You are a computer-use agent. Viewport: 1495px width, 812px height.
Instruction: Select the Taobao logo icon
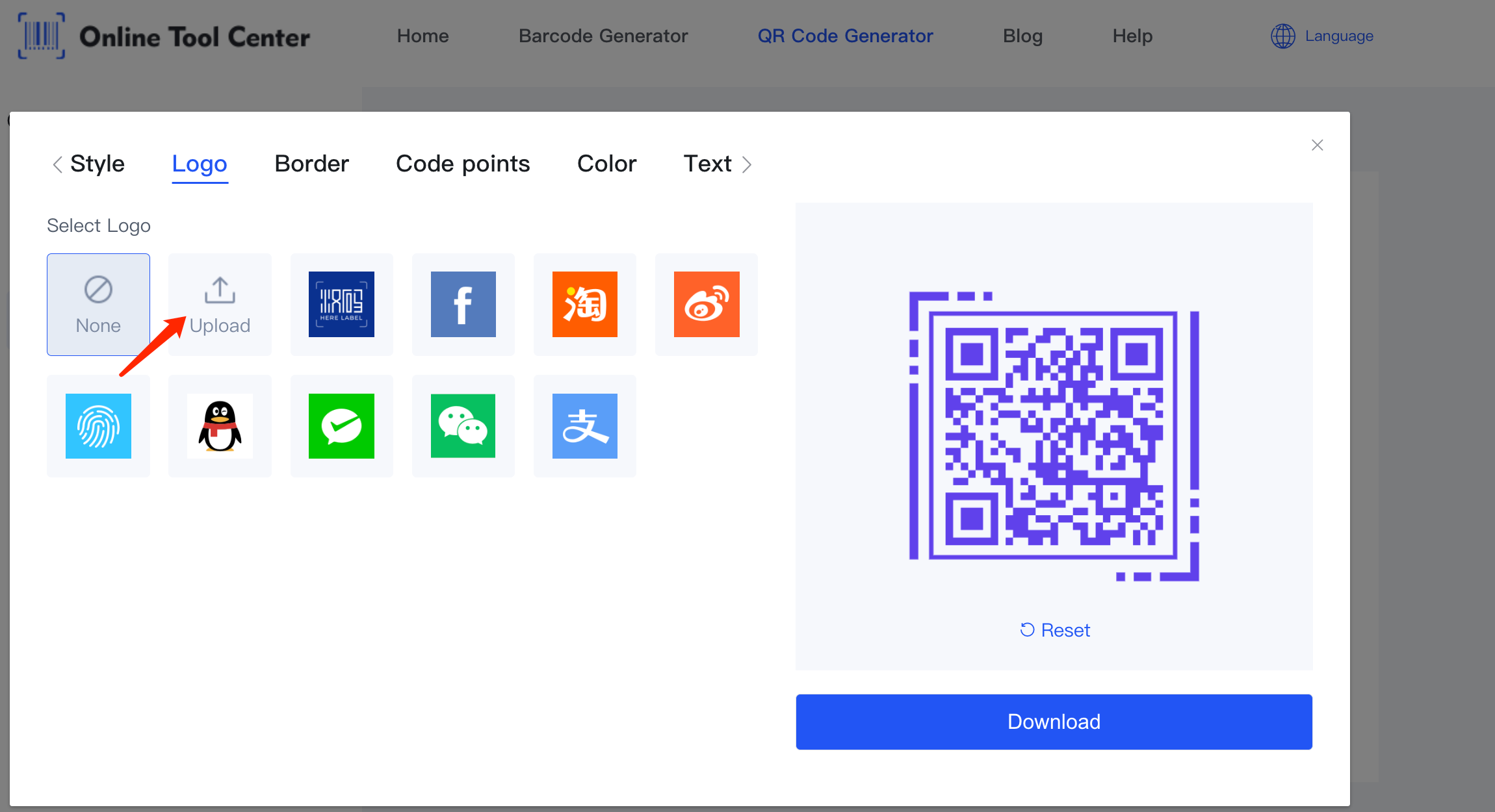(584, 303)
